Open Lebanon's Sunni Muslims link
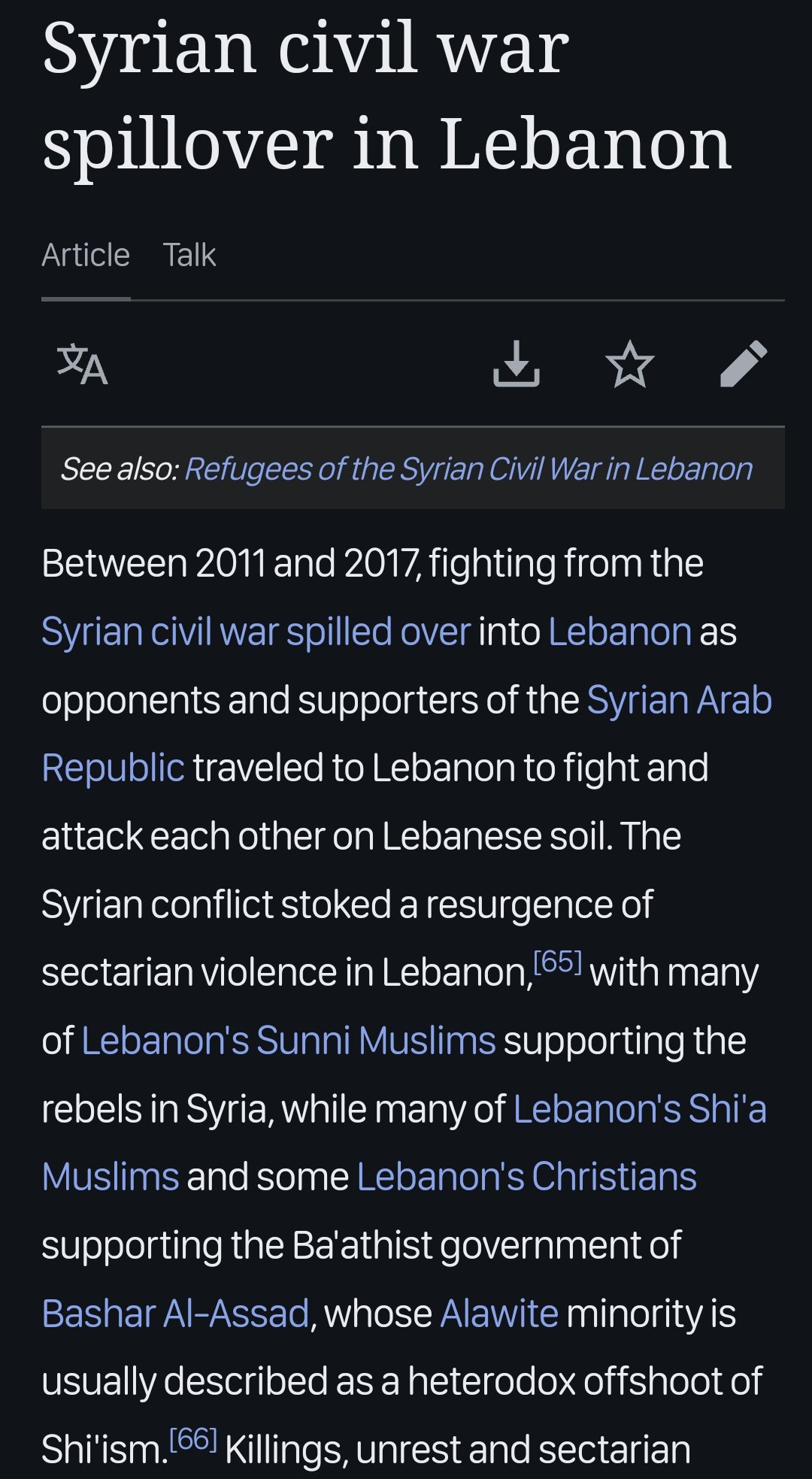 tap(289, 1041)
